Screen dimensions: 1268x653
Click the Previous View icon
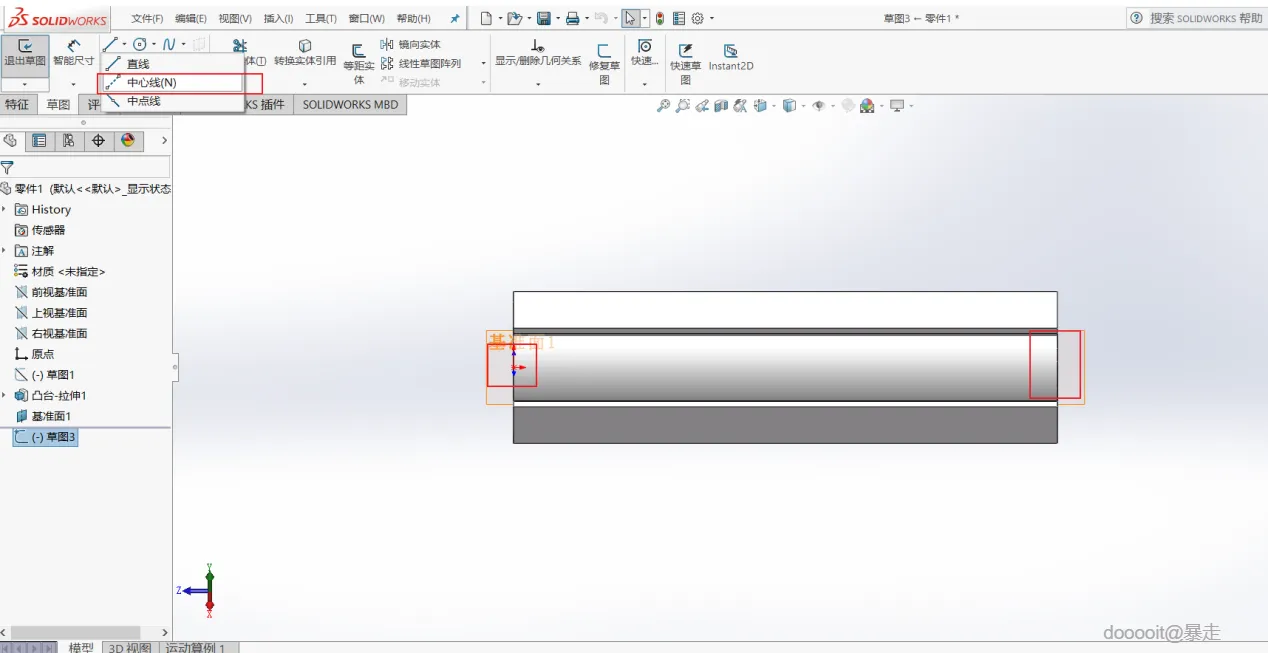click(702, 106)
